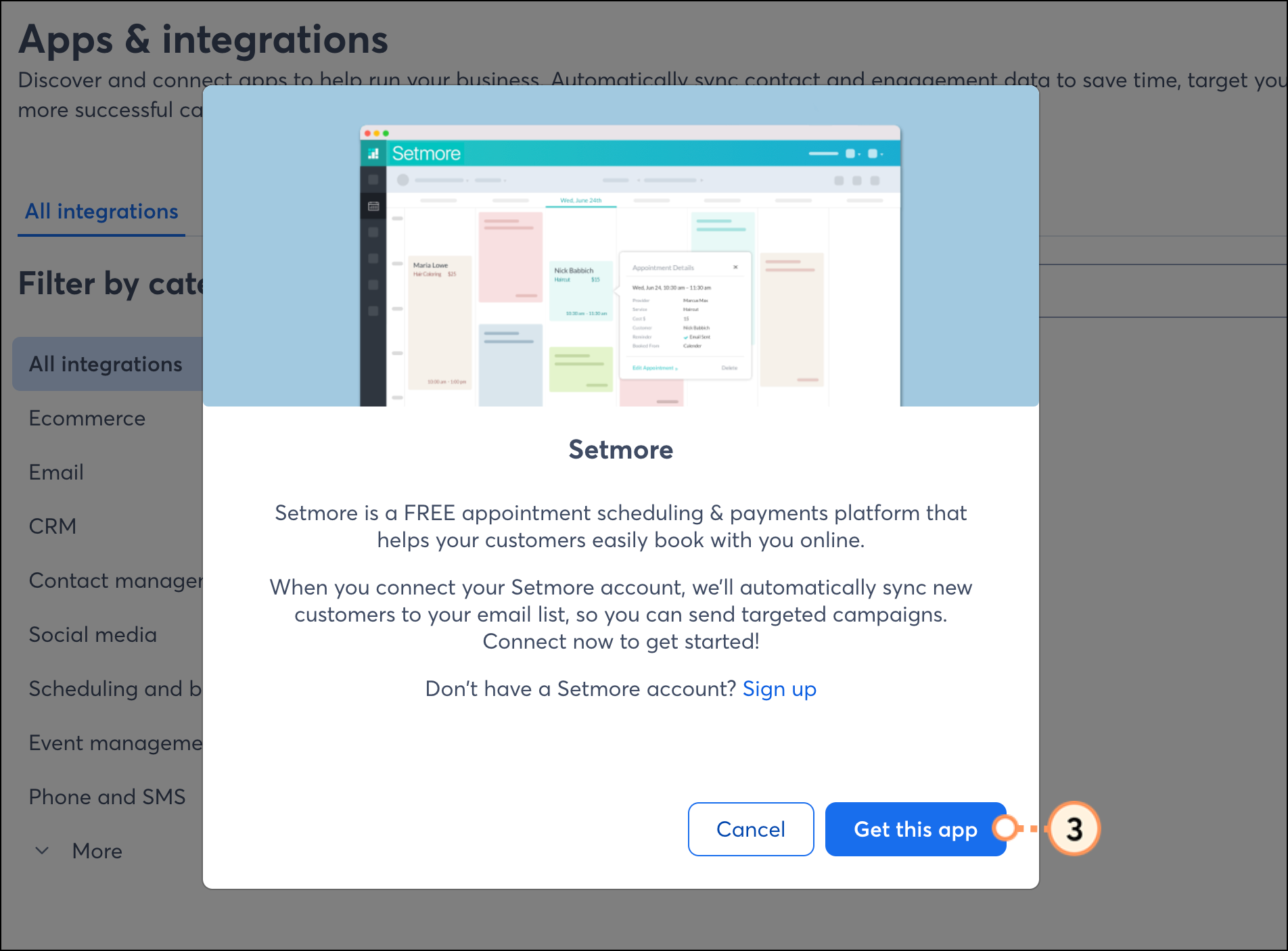Click the Filter by category heading
Screen dimensions: 1288x951
pos(111,283)
